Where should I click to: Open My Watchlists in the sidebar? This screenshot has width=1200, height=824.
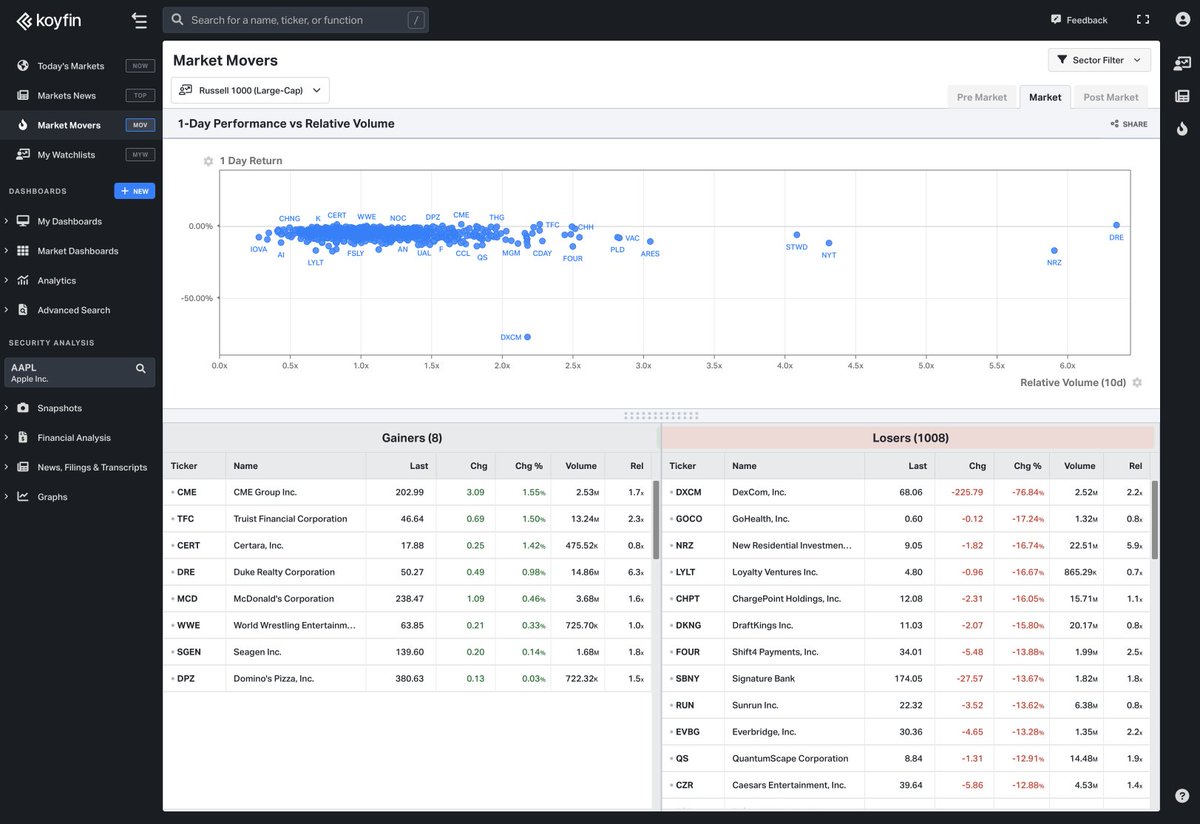pos(81,155)
